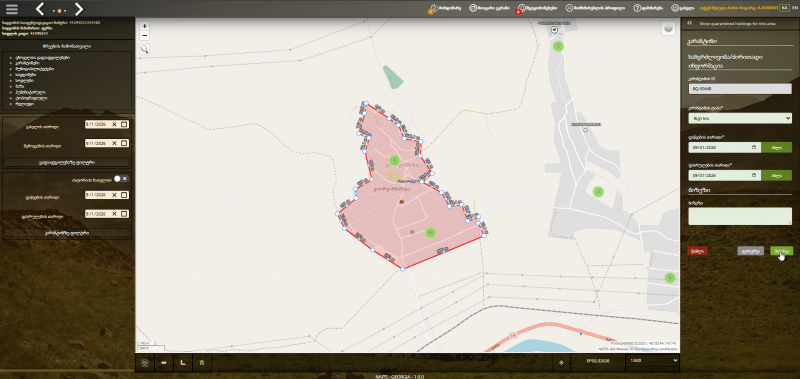Click the quarantine start date input 09/01/2026

[724, 147]
